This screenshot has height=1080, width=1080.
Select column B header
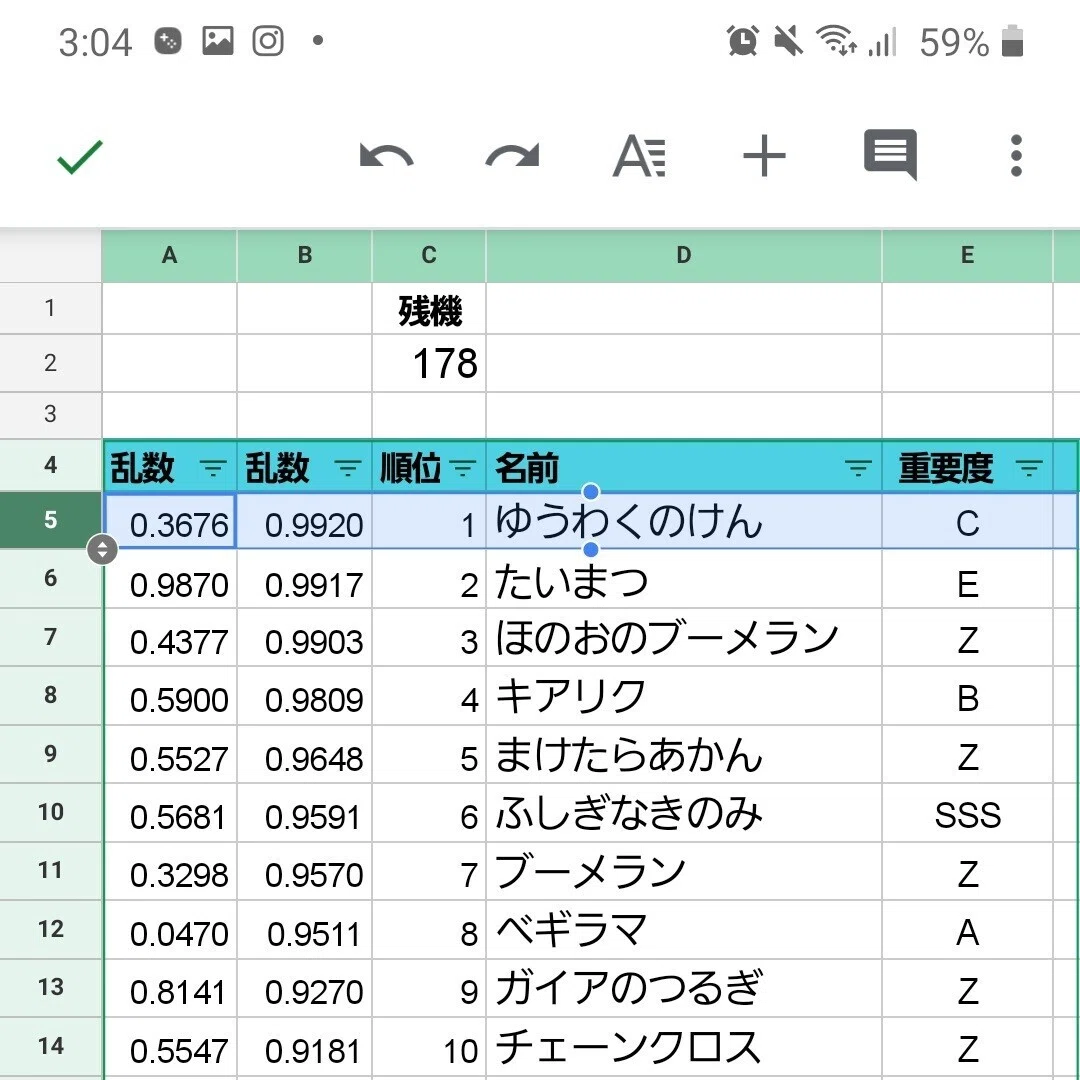click(304, 256)
